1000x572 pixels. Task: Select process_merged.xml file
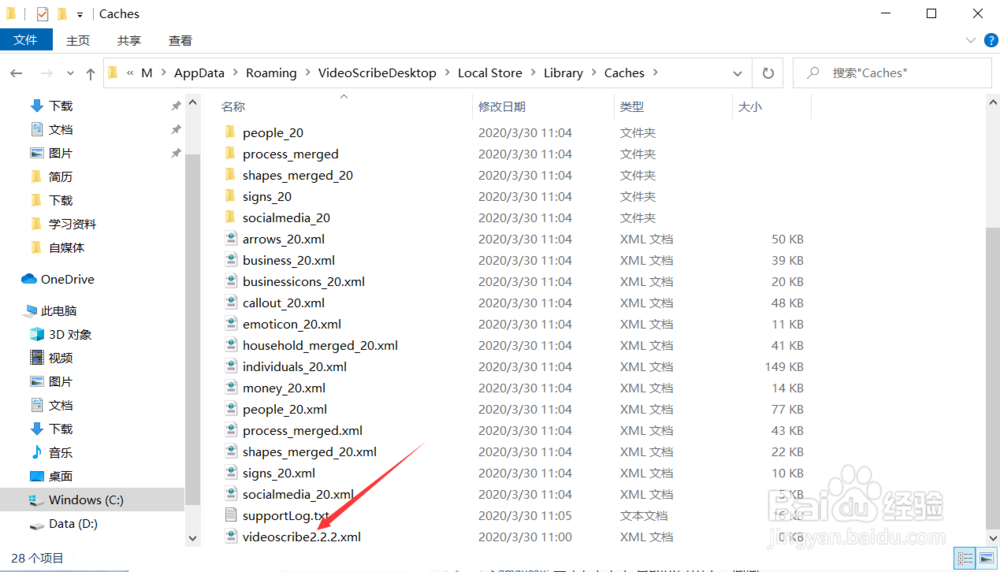(x=302, y=430)
